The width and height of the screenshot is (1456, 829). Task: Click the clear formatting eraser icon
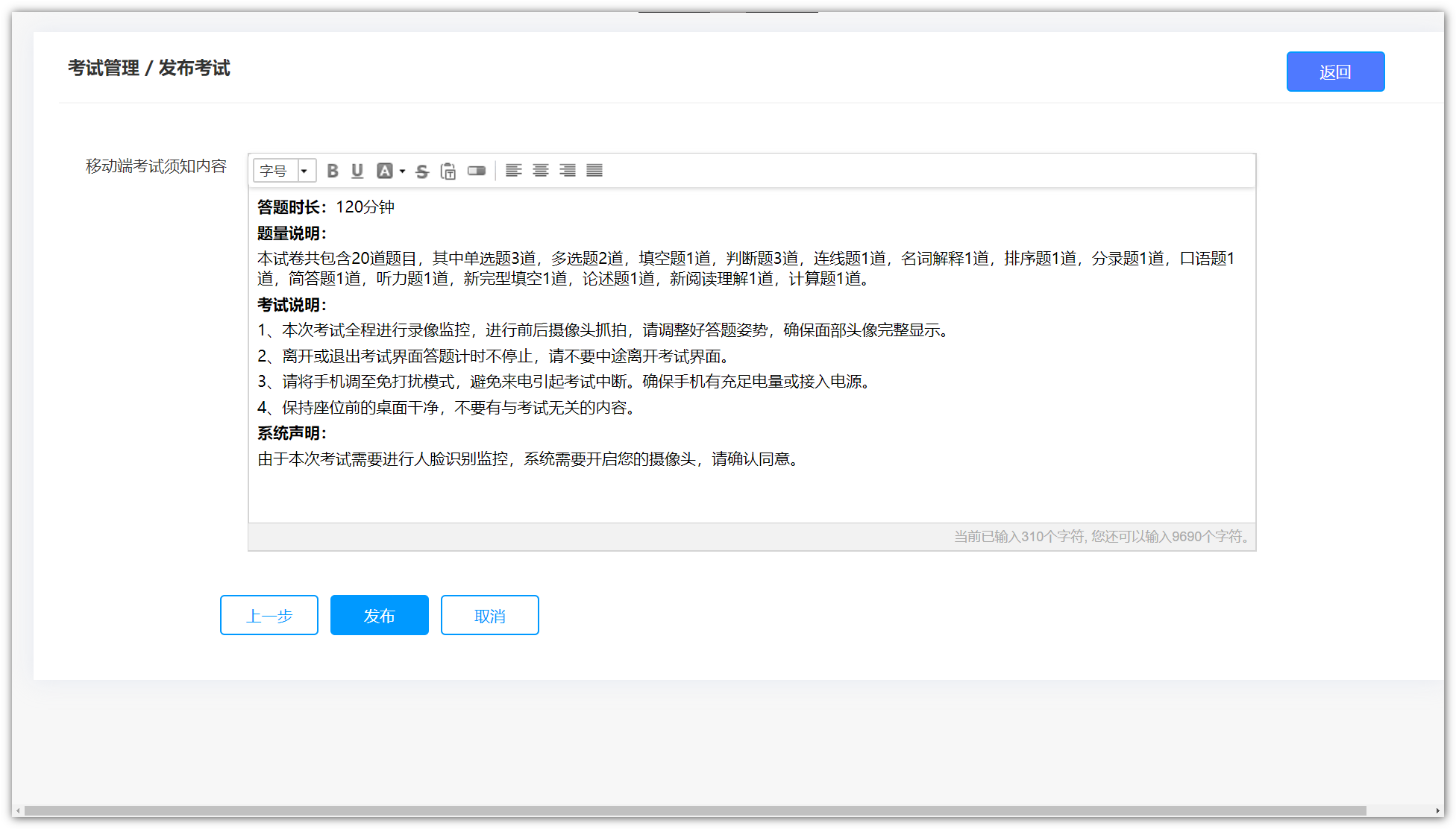[x=477, y=171]
